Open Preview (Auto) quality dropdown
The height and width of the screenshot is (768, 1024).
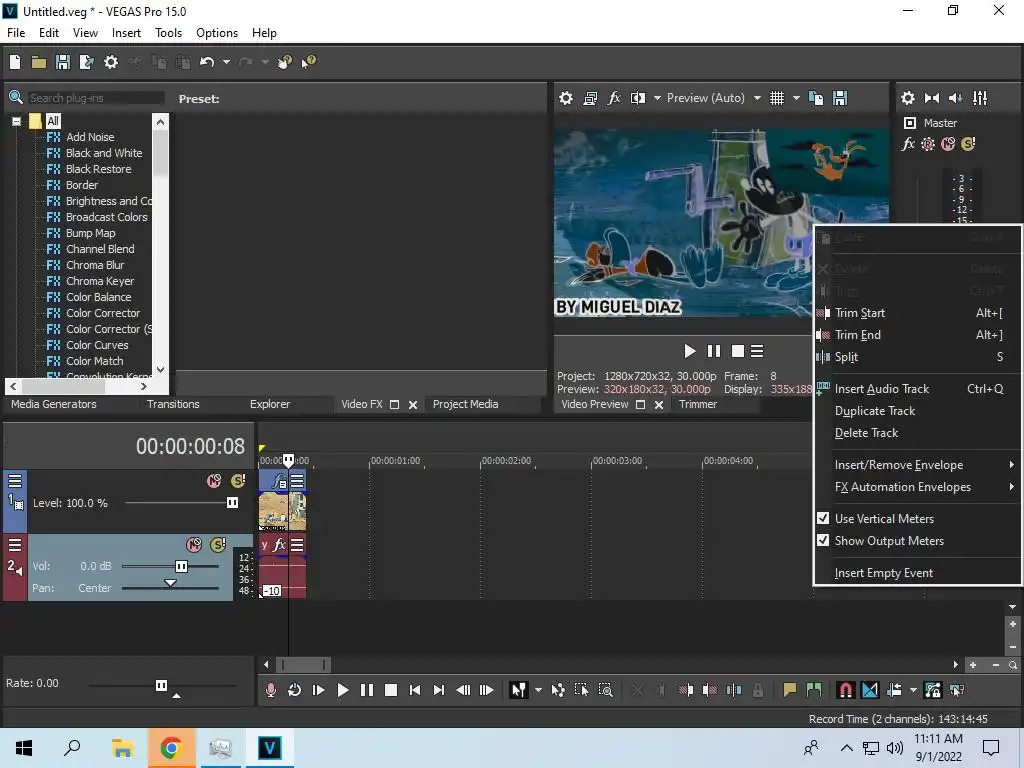(757, 98)
